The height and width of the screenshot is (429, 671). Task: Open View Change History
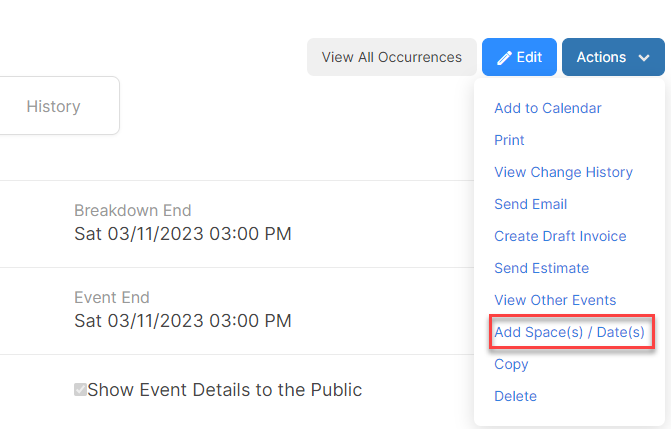pyautogui.click(x=563, y=172)
